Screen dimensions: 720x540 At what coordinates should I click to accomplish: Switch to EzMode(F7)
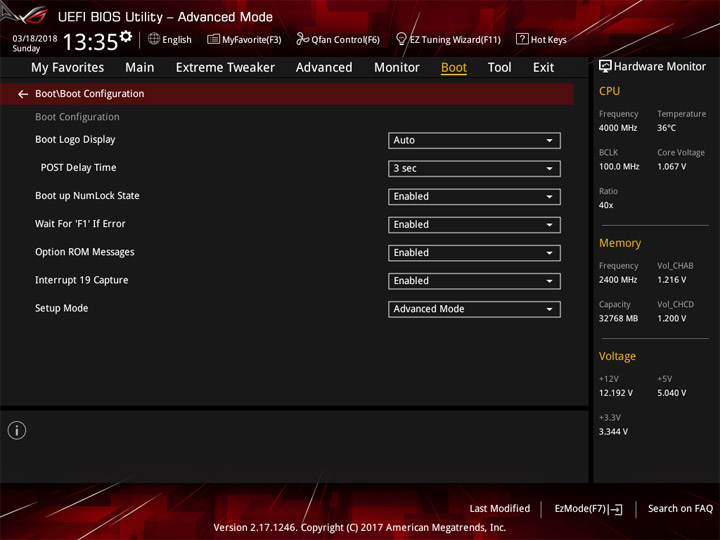point(588,509)
